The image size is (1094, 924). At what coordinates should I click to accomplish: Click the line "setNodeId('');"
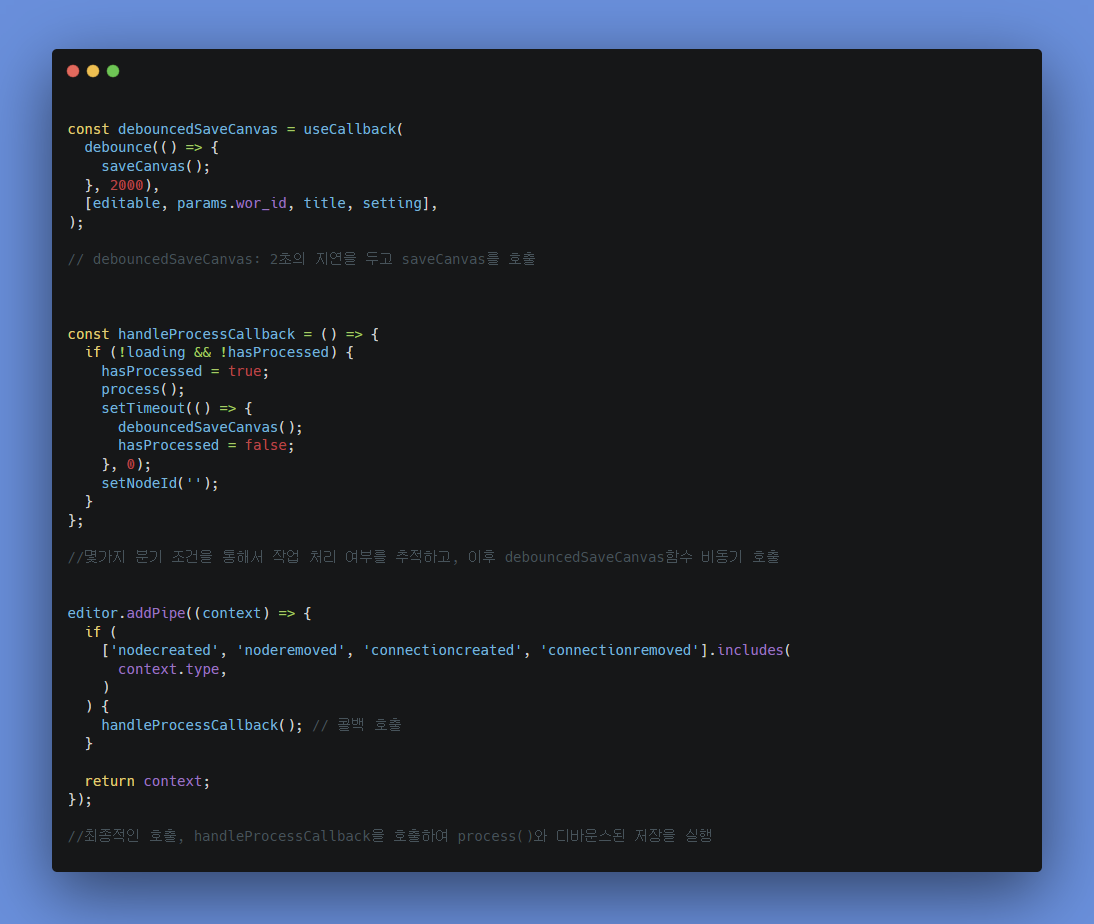(x=160, y=483)
